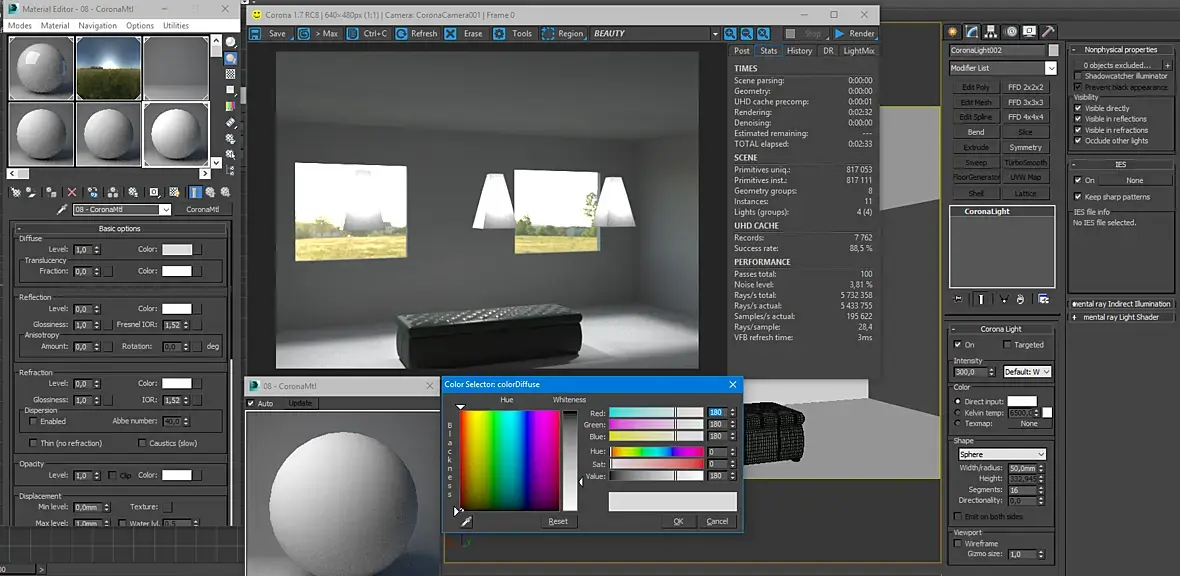Click the Erase icon in render window
1180x576 pixels.
coord(451,34)
